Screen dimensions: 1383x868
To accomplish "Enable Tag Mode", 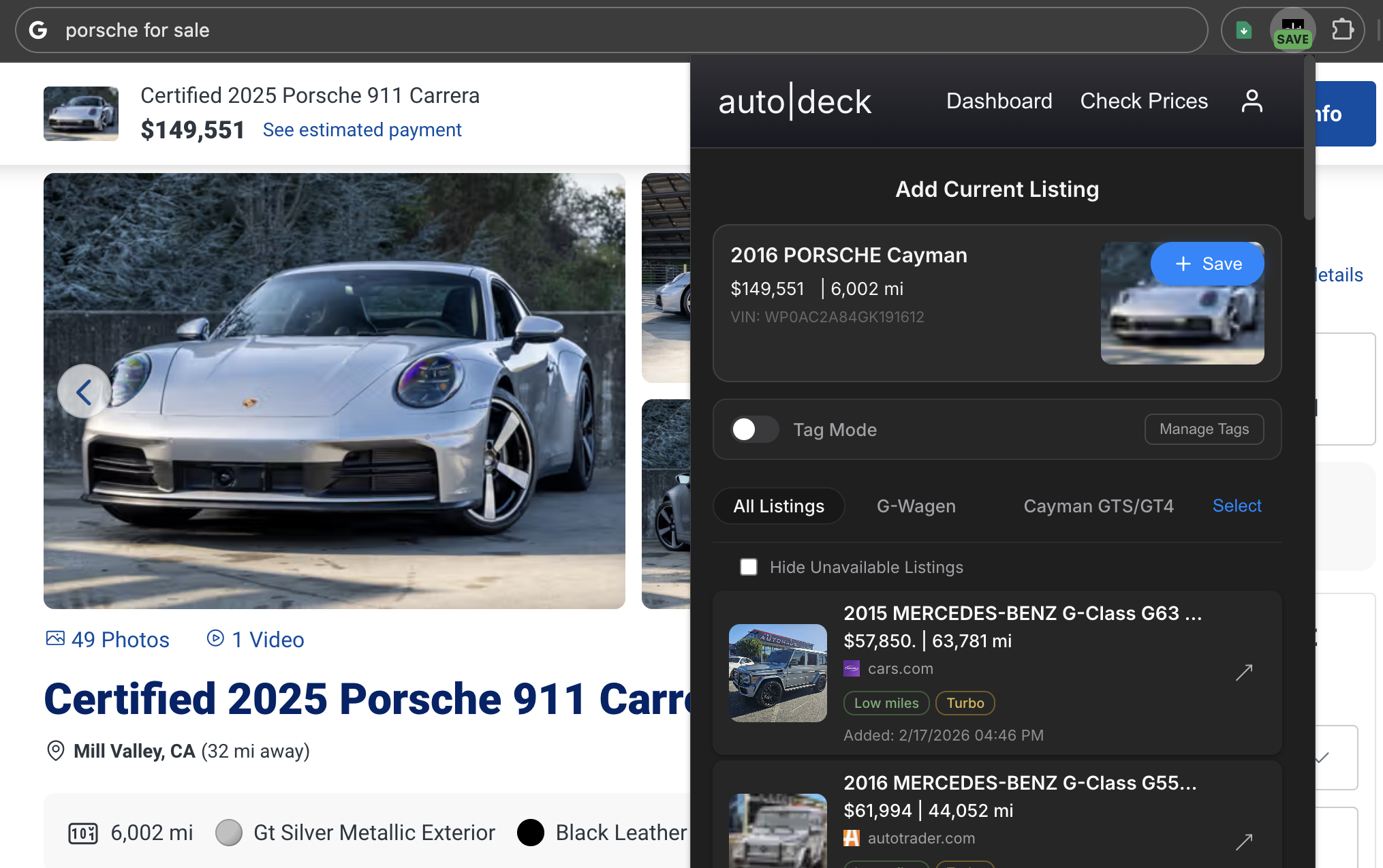I will 754,429.
